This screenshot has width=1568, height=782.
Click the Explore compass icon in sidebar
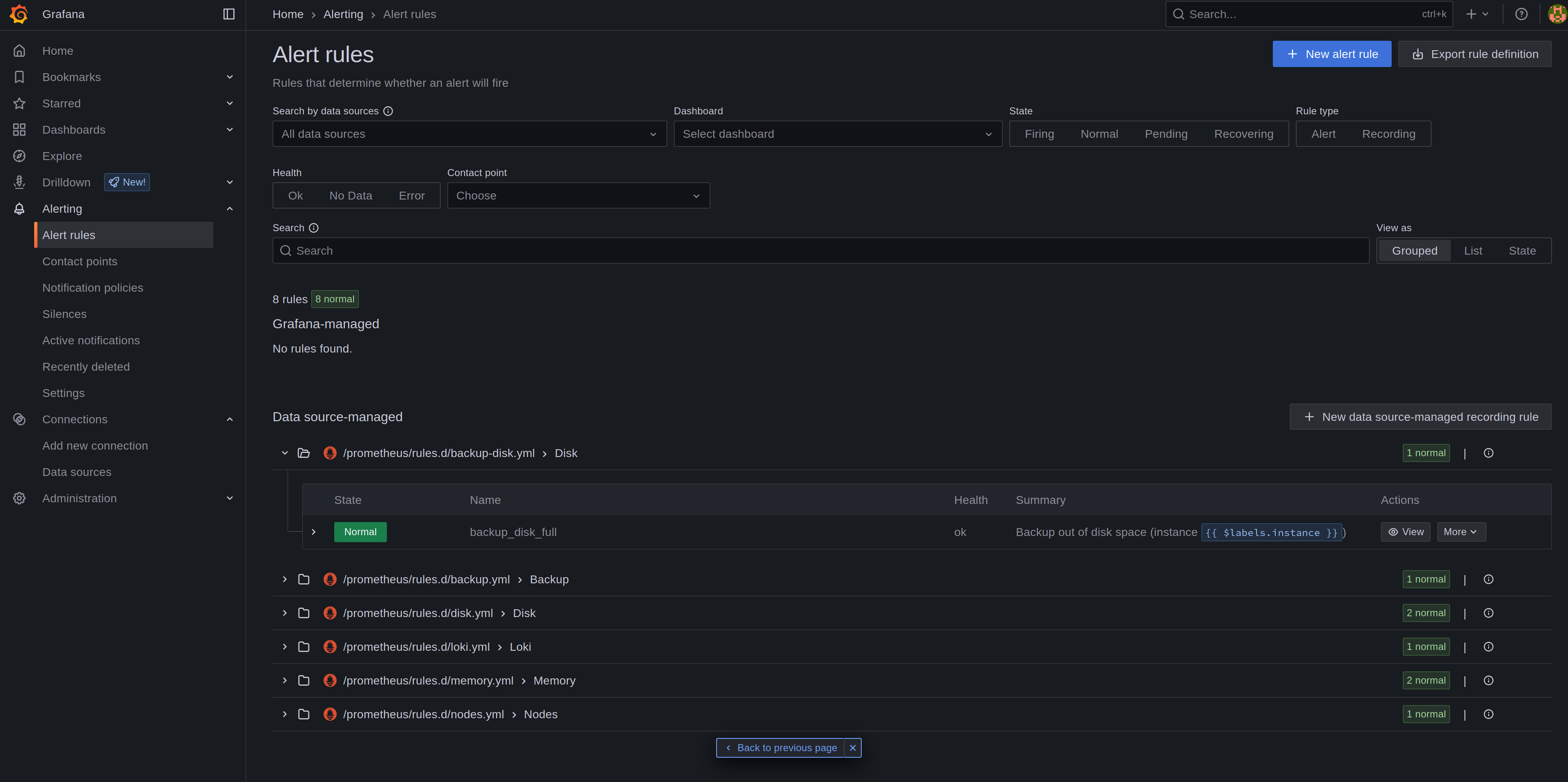pyautogui.click(x=19, y=156)
